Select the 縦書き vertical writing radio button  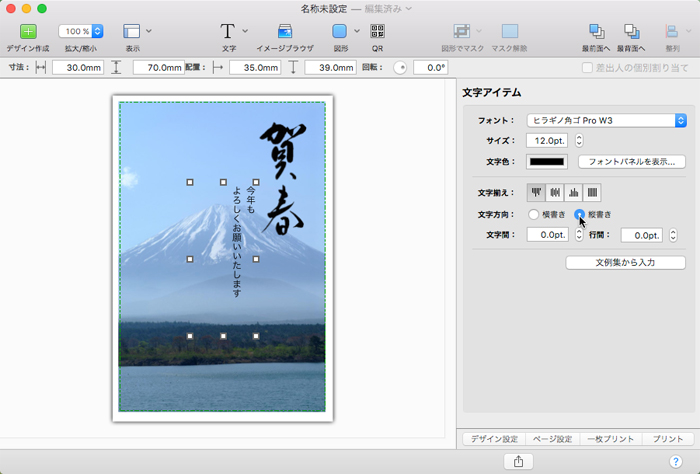point(580,214)
